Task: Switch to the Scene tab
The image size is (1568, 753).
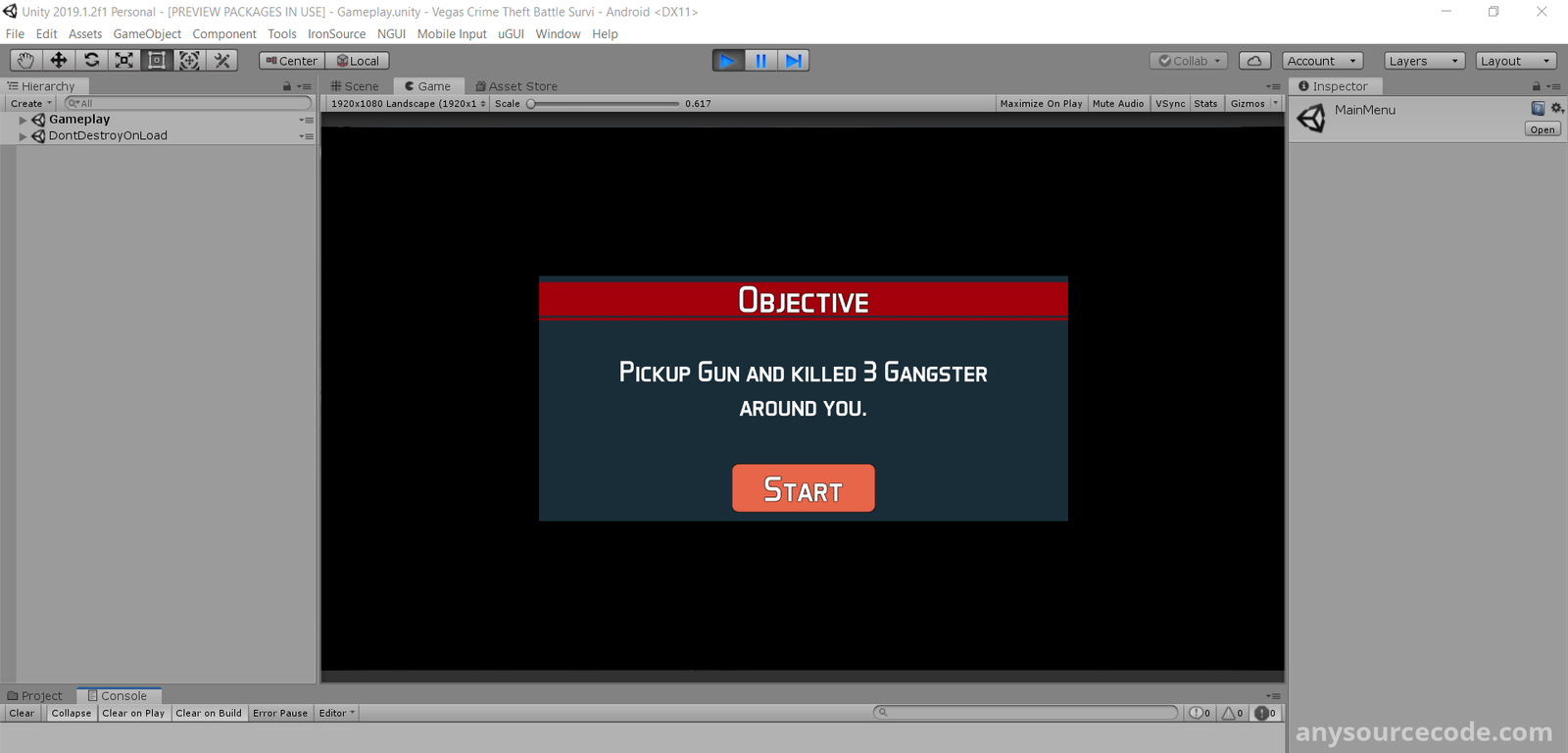Action: [x=355, y=86]
